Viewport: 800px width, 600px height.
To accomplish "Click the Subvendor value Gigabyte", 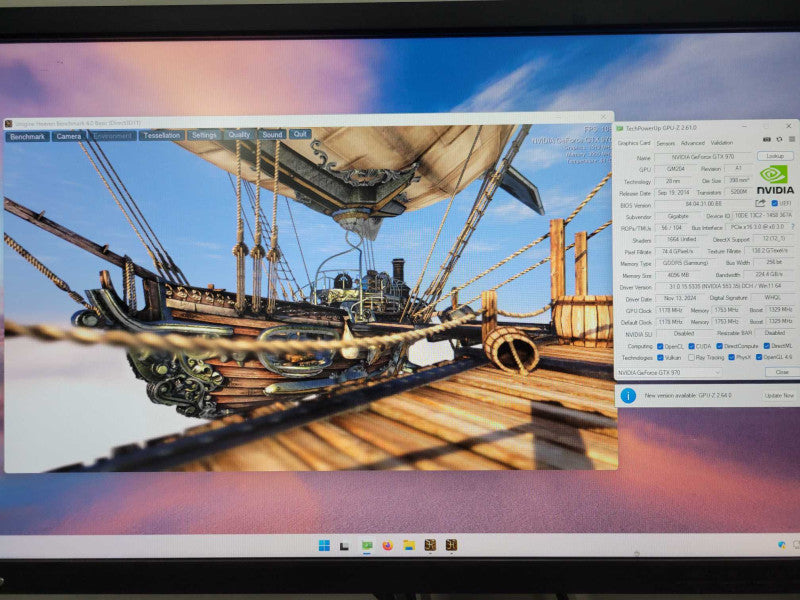I will [678, 216].
